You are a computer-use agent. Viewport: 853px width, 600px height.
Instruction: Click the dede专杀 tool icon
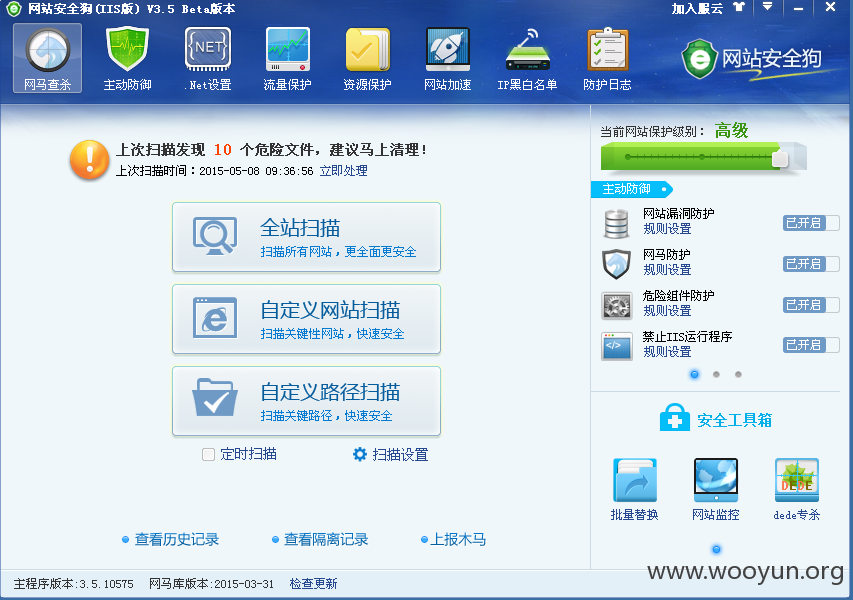[796, 480]
